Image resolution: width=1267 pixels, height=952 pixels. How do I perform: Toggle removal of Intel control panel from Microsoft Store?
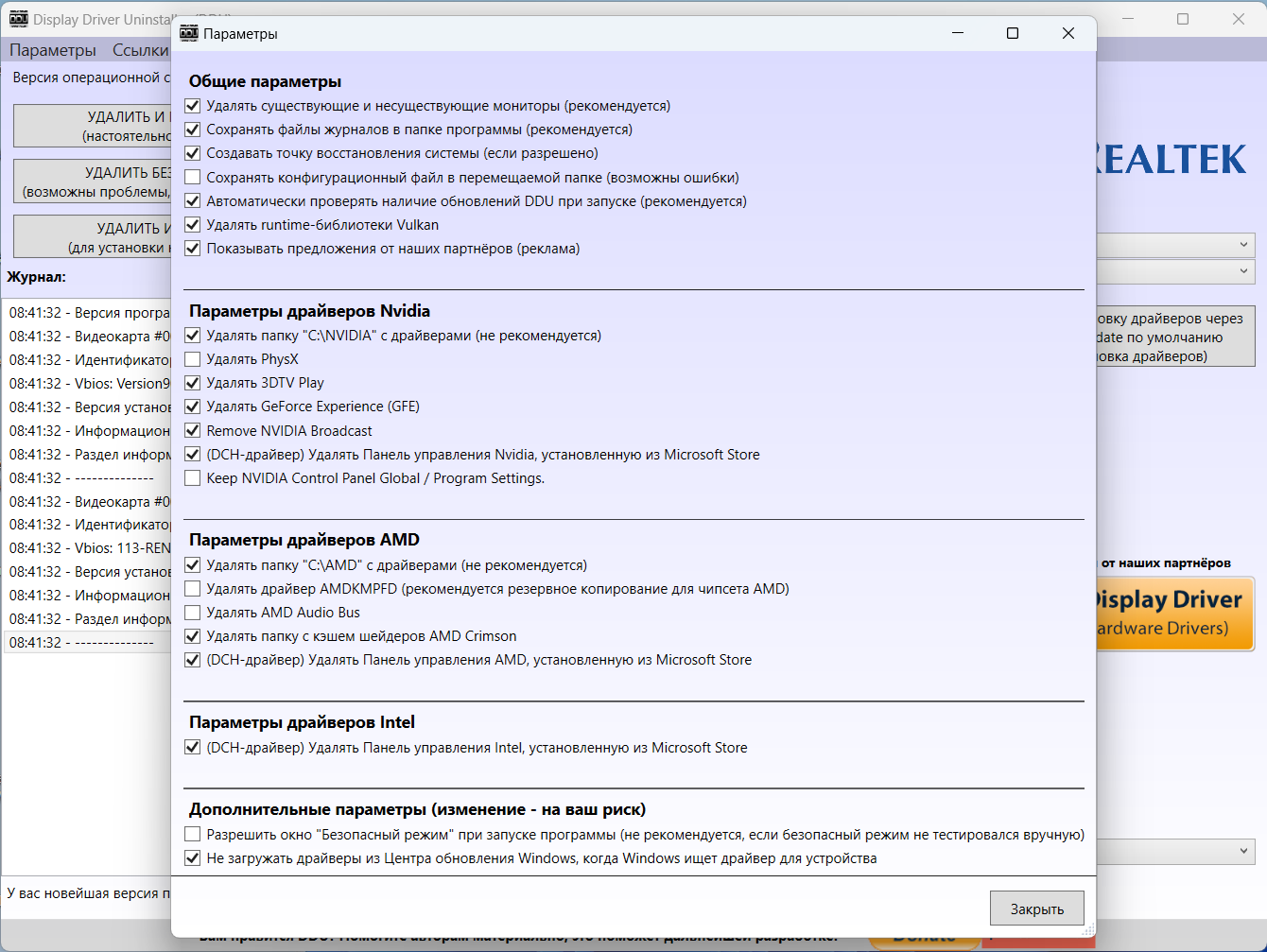coord(193,748)
